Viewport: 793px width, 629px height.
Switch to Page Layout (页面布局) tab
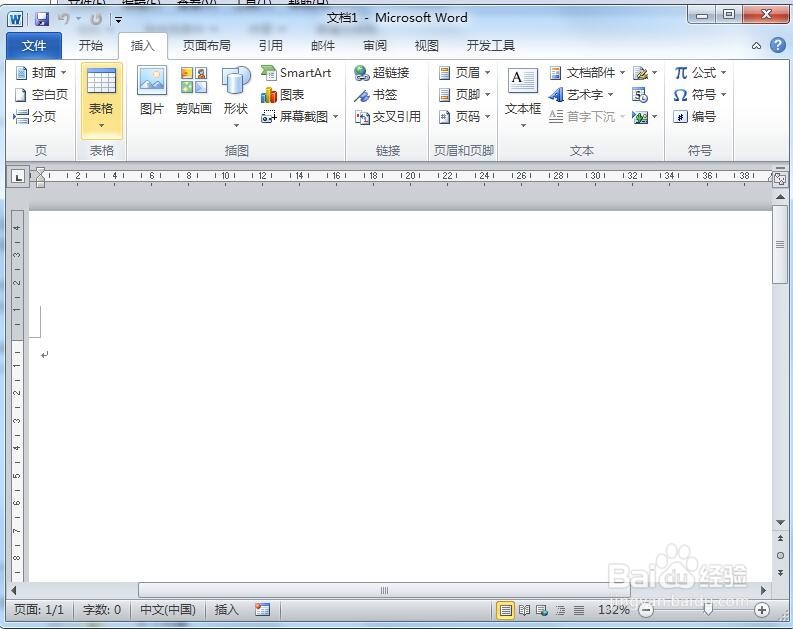tap(206, 46)
